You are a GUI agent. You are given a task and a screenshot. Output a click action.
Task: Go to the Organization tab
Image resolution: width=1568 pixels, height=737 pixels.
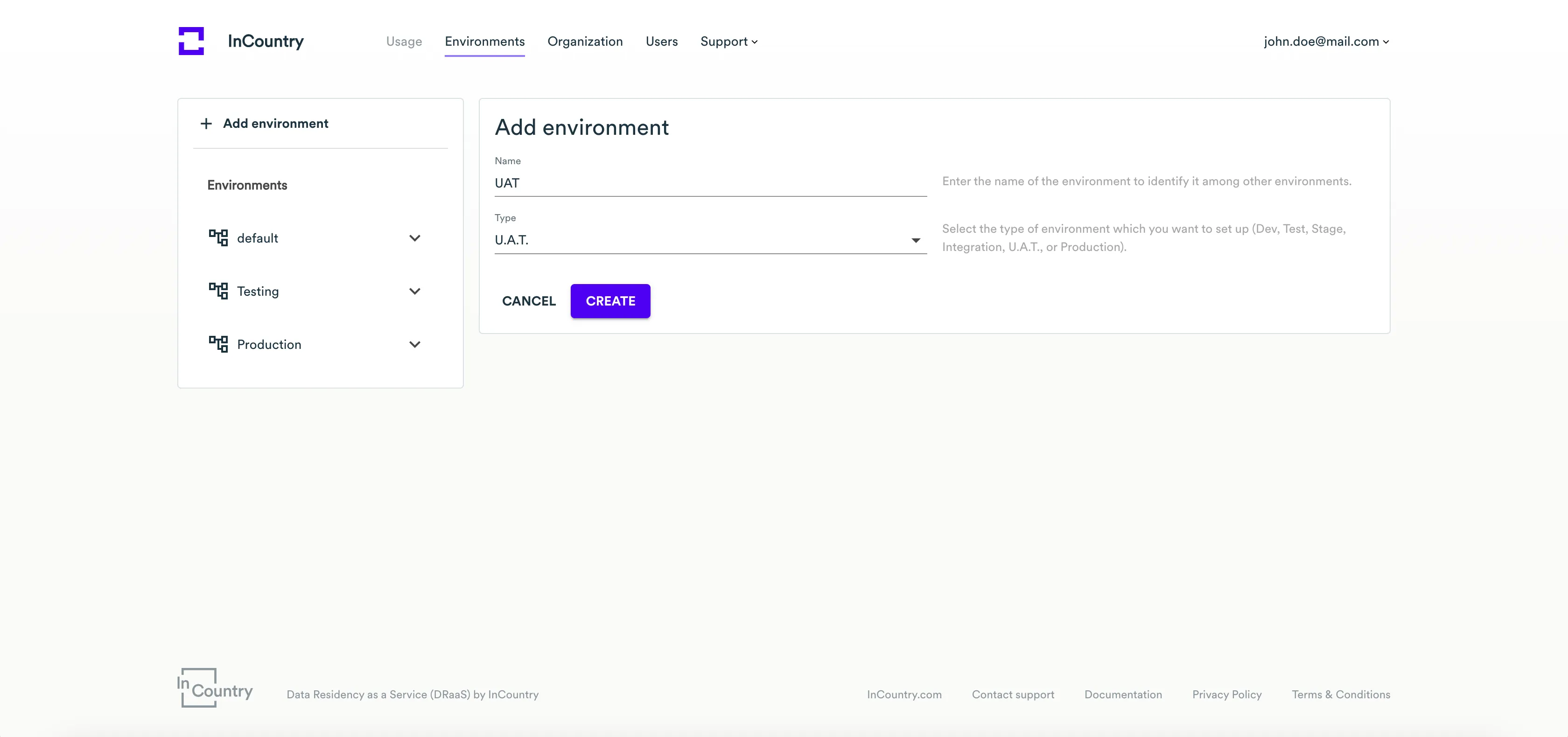click(x=584, y=42)
